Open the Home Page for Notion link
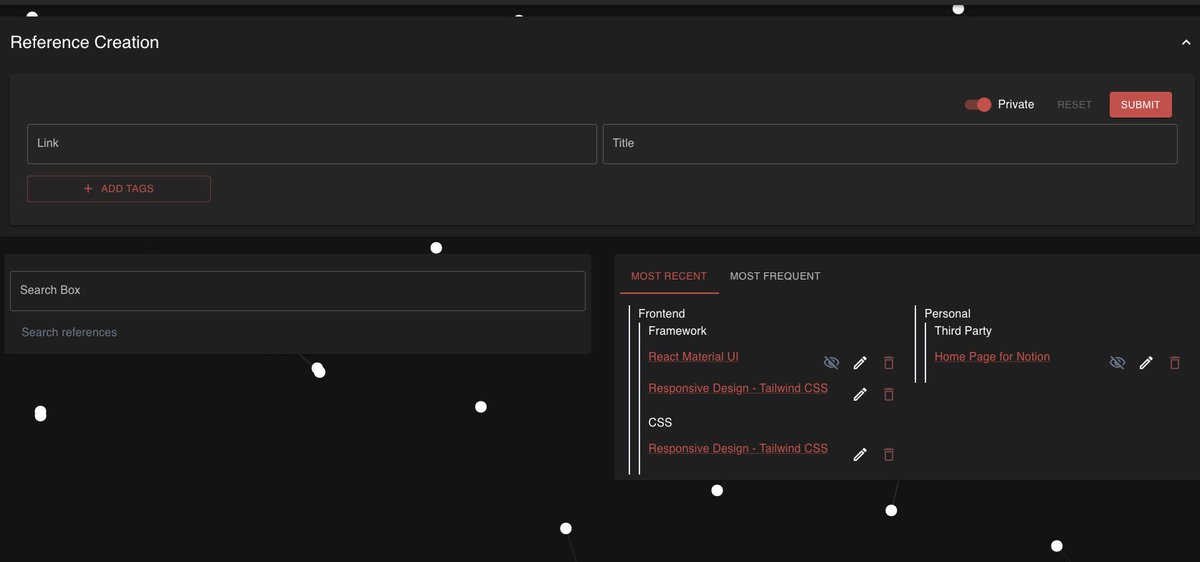 click(992, 357)
